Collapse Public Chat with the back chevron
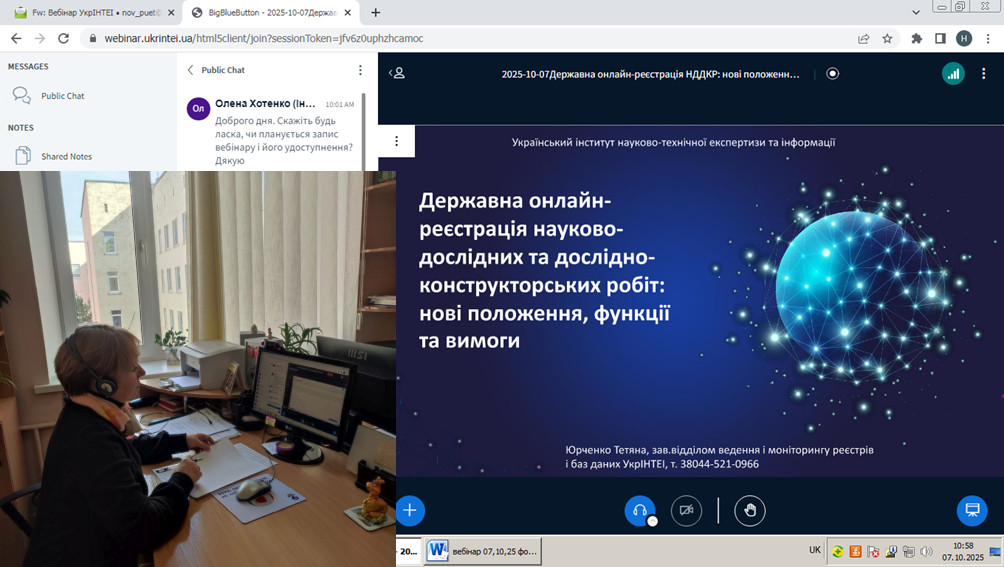Image resolution: width=1004 pixels, height=567 pixels. pos(191,70)
